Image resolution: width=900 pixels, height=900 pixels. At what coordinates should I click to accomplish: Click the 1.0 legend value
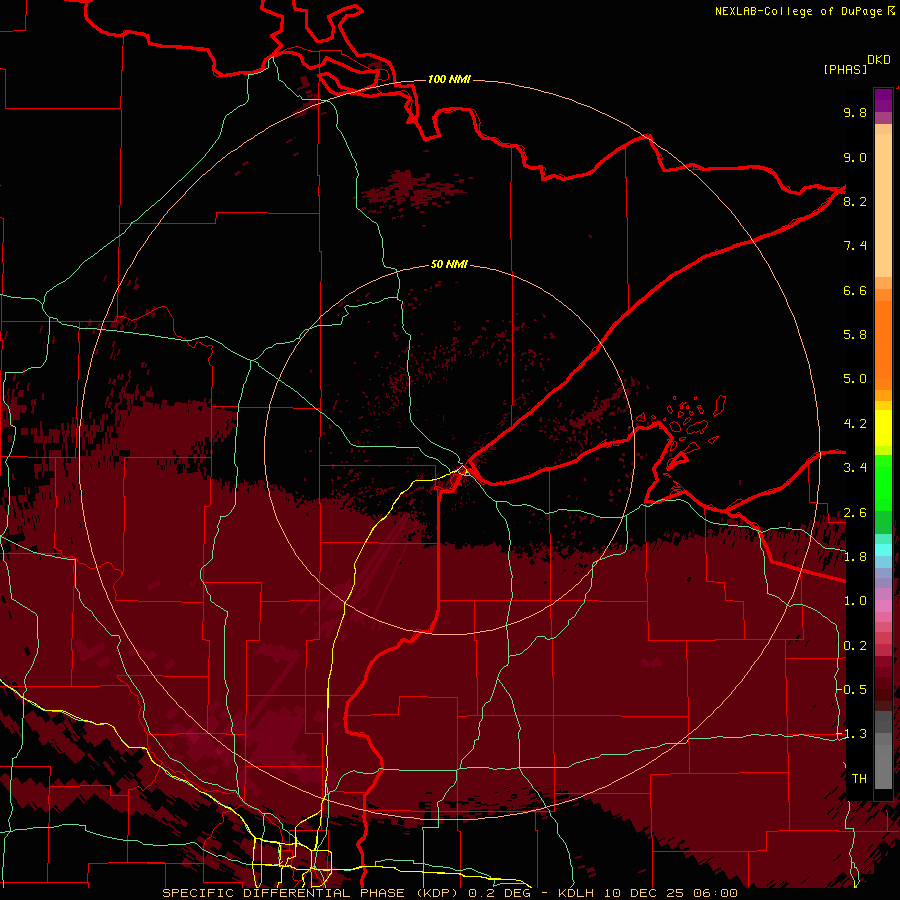pyautogui.click(x=855, y=601)
